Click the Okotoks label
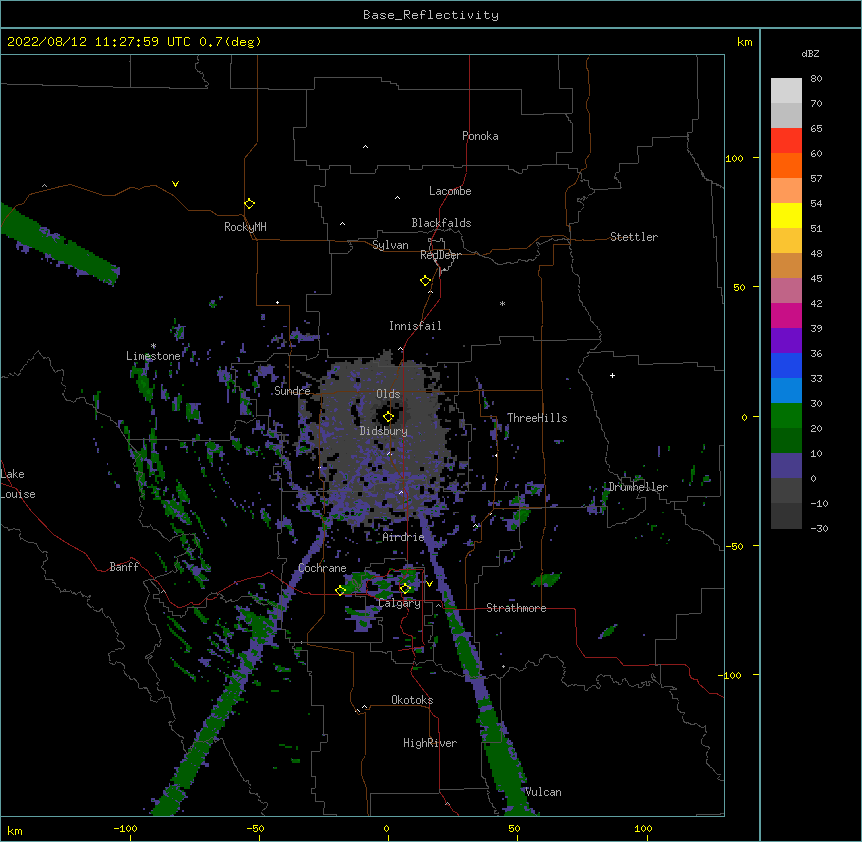 tap(412, 700)
